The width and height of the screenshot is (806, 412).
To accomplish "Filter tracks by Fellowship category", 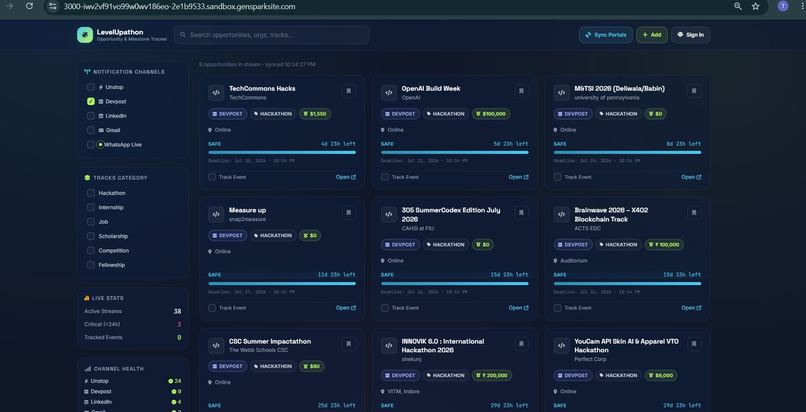I will (x=90, y=265).
